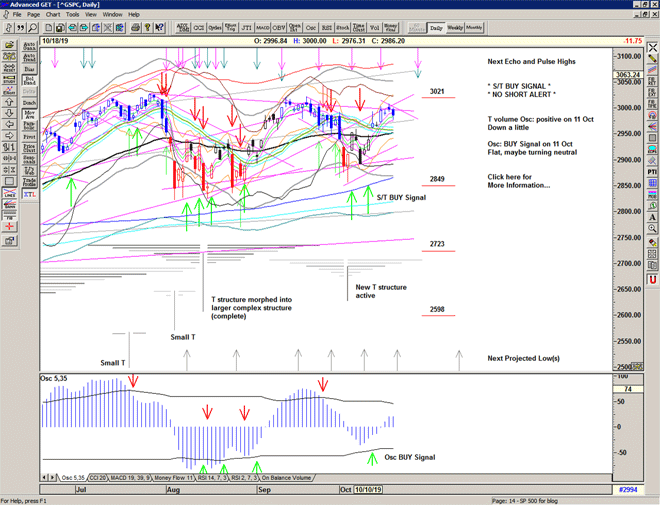Viewport: 660px width, 505px height.
Task: Select the zoom magnifier tool in right toolbar
Action: [652, 229]
